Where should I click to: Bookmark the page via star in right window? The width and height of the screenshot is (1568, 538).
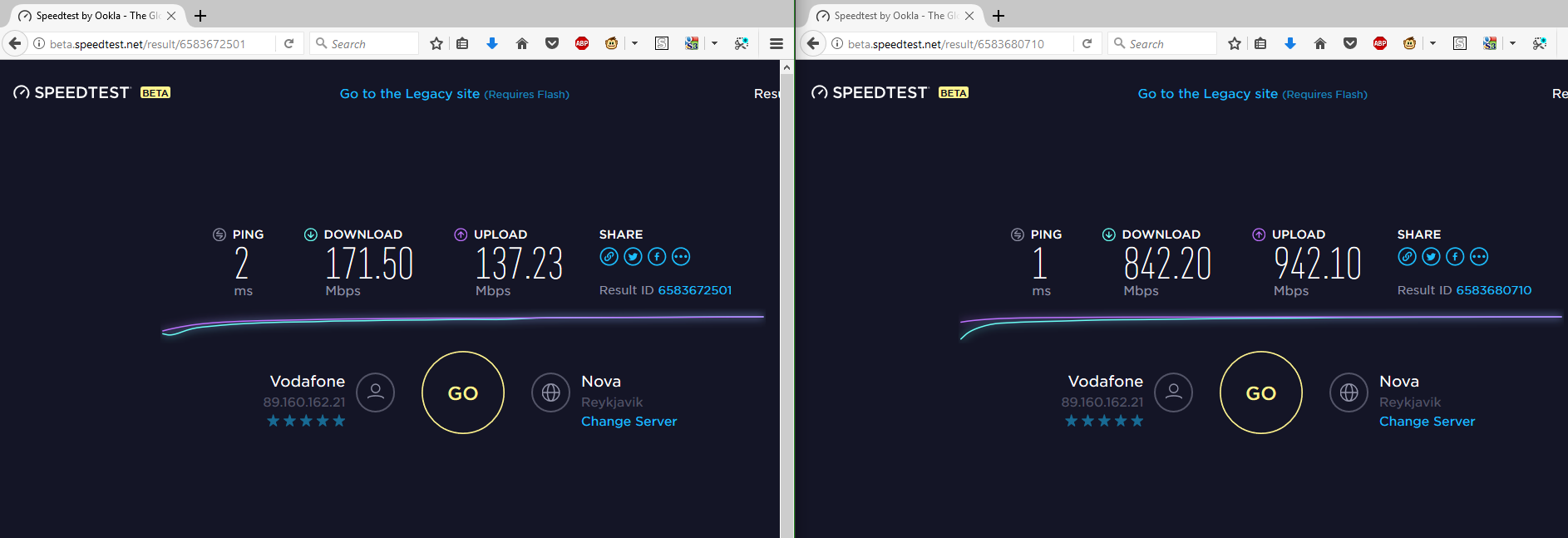pos(1235,43)
